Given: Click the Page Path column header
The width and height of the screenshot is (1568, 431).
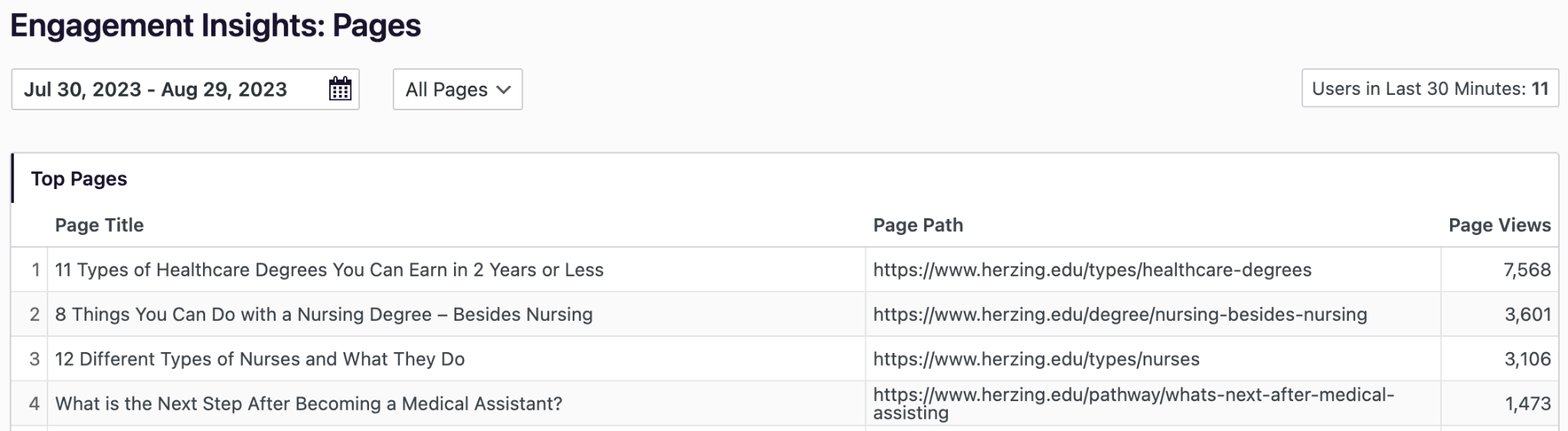Looking at the screenshot, I should (x=918, y=225).
